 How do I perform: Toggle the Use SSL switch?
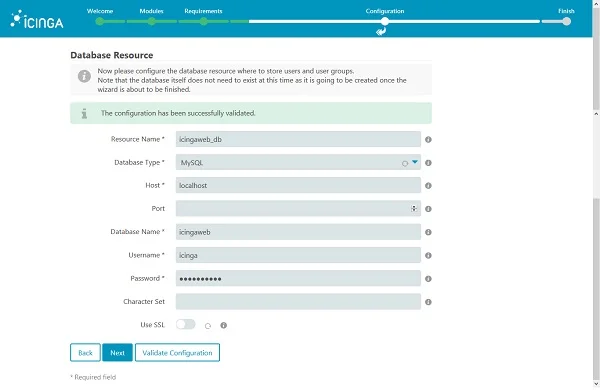click(186, 325)
